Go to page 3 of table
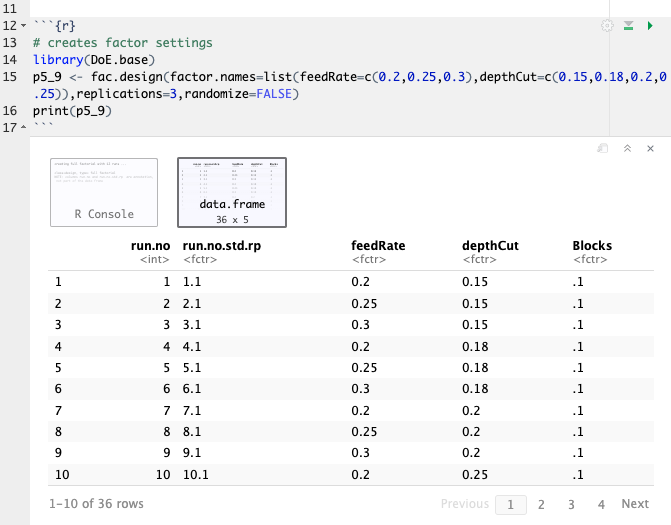Image resolution: width=671 pixels, height=525 pixels. click(x=571, y=504)
